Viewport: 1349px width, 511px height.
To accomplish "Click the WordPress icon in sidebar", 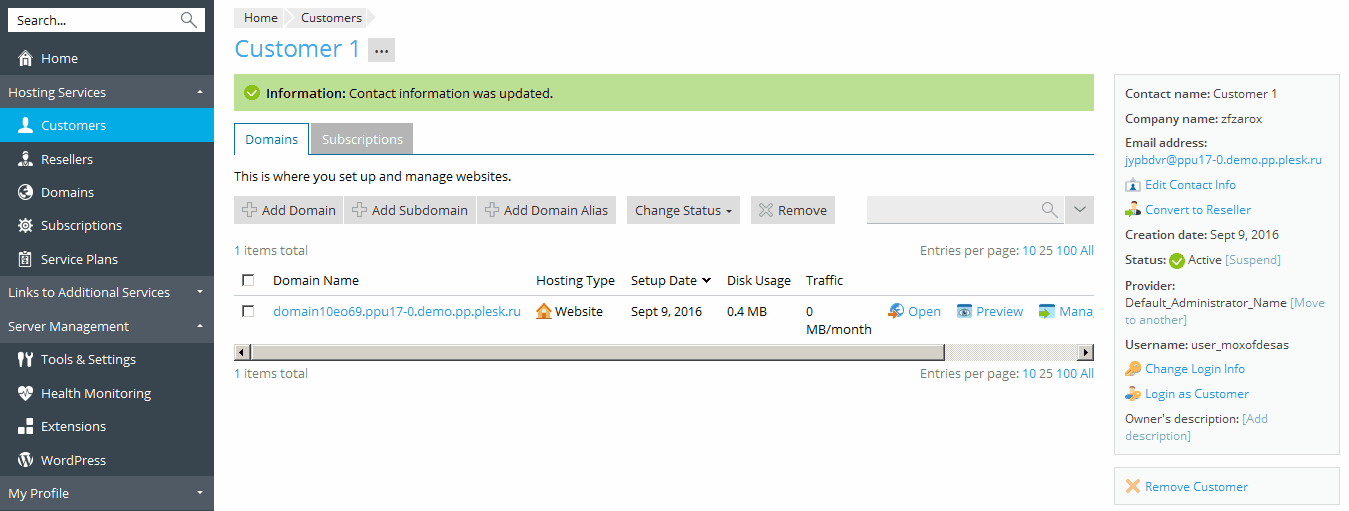I will [x=25, y=461].
